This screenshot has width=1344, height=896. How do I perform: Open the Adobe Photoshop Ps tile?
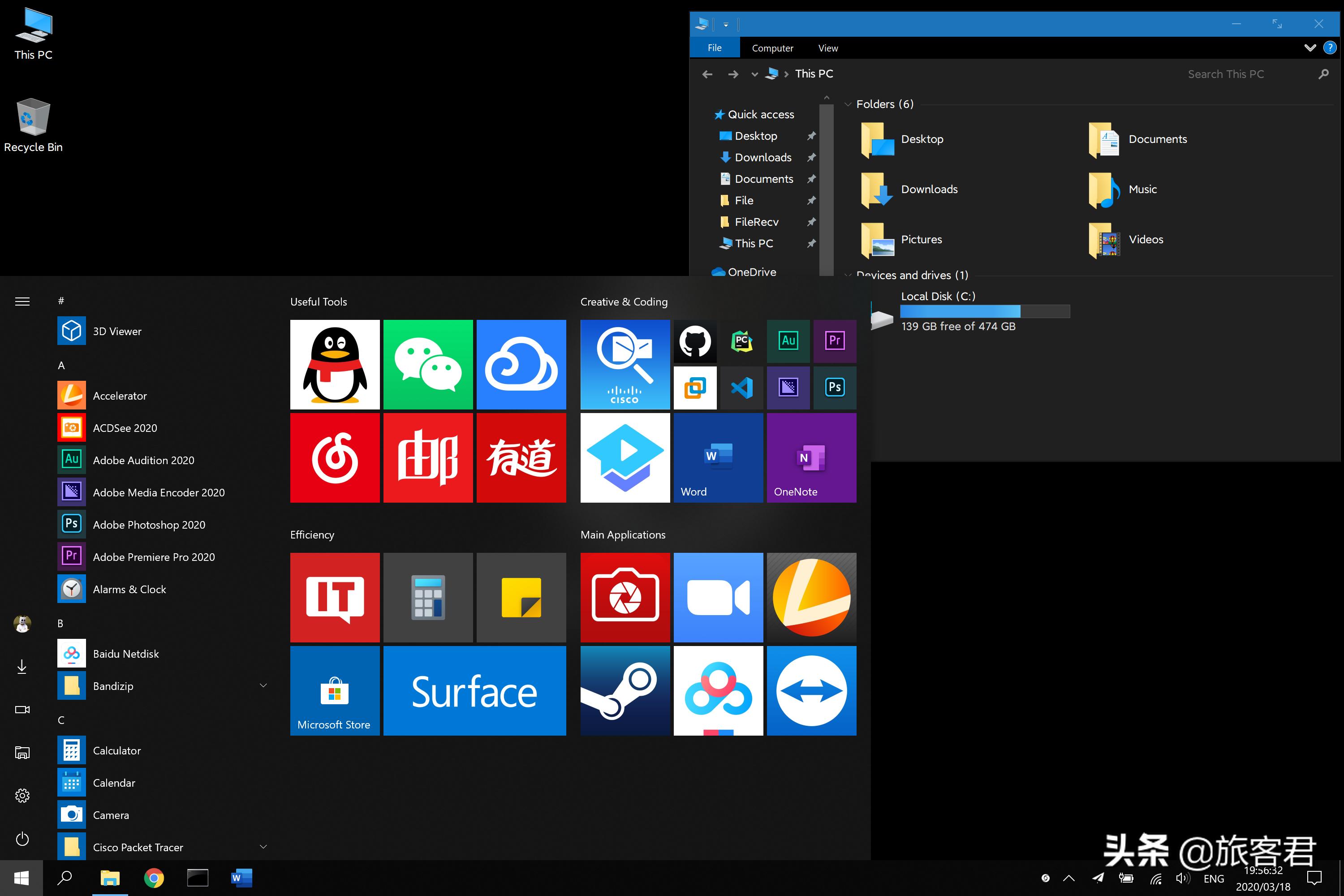(834, 388)
